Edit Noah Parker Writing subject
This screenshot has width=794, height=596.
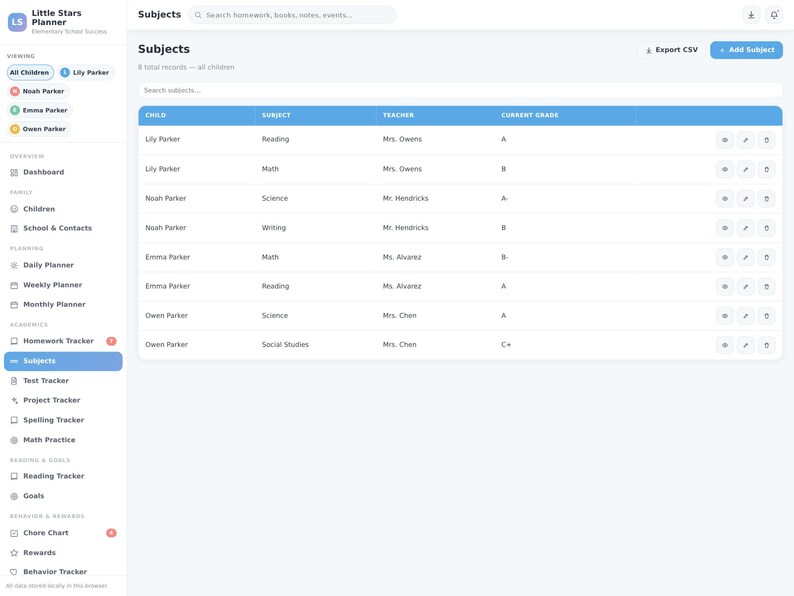pos(745,228)
